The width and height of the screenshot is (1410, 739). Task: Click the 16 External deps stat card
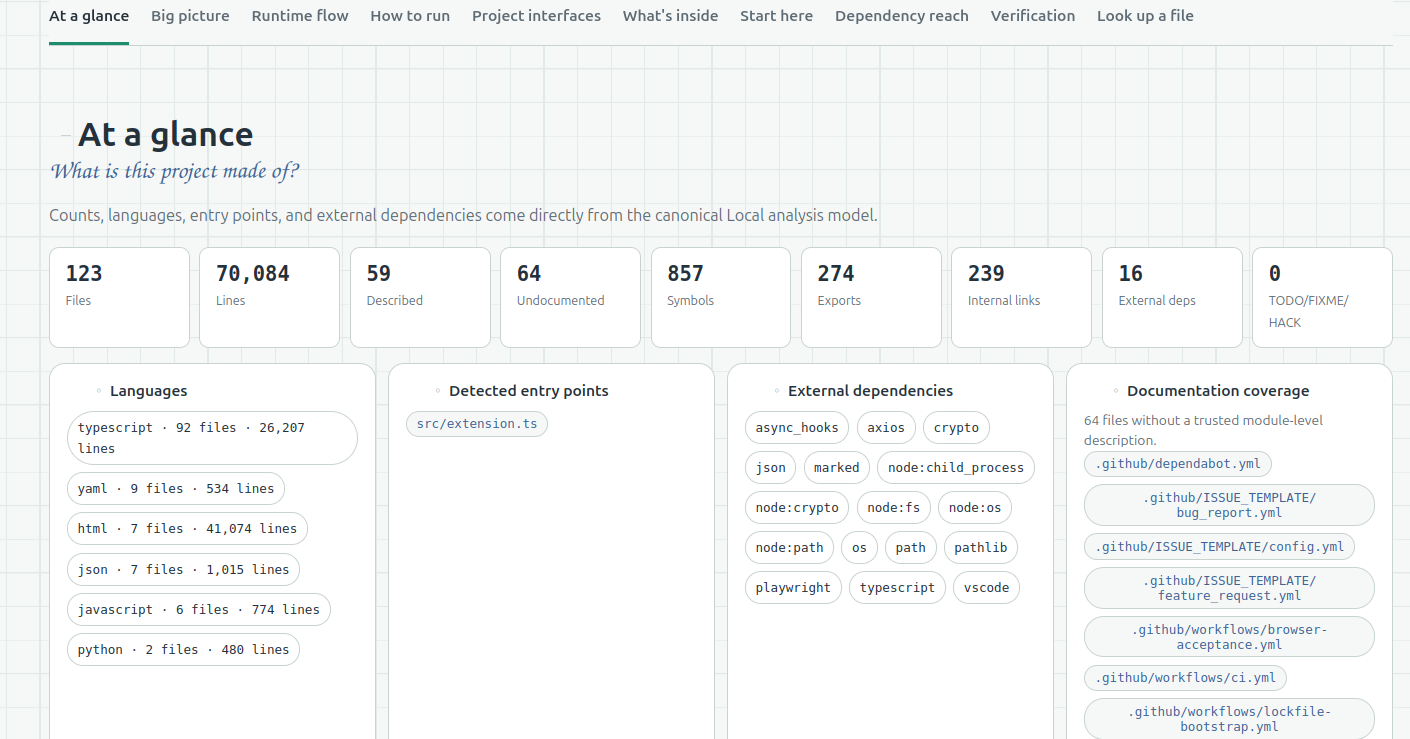point(1172,298)
